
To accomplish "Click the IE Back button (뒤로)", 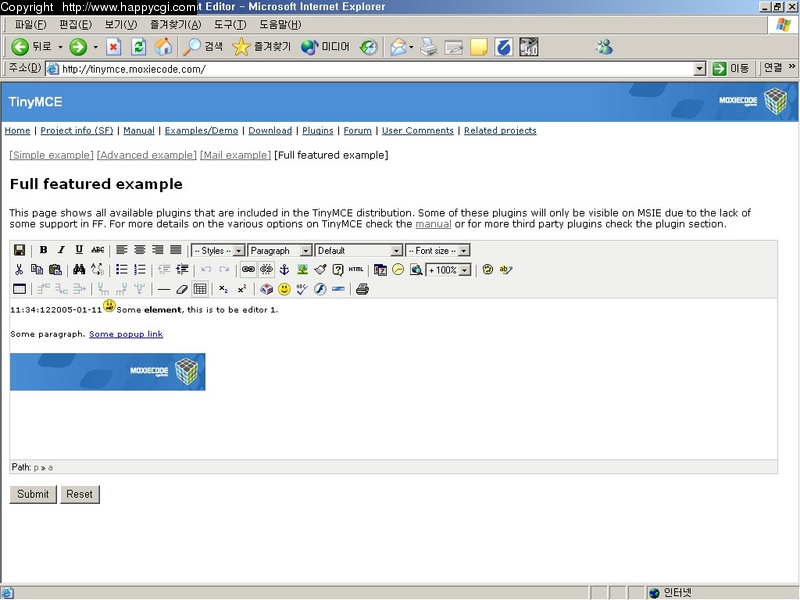I will pos(33,47).
